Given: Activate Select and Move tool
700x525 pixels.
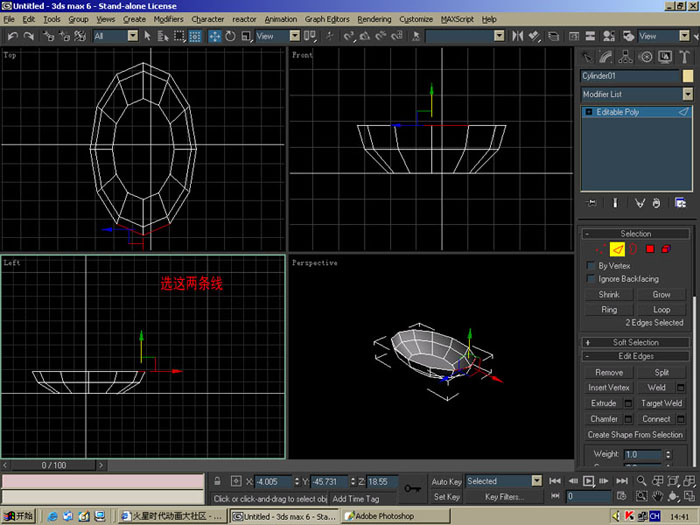Looking at the screenshot, I should 215,36.
